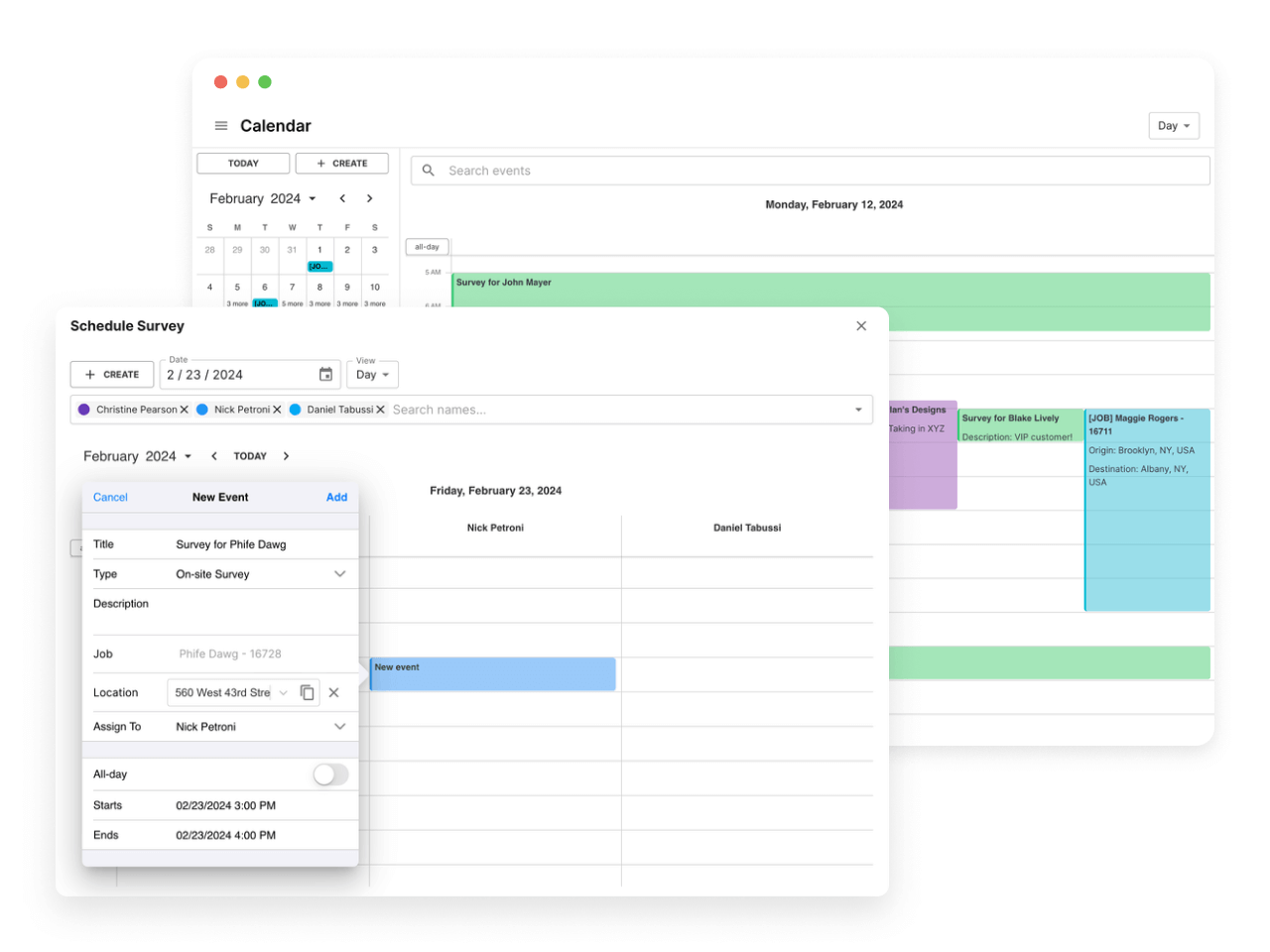Open the View dropdown in Schedule Survey
Image resolution: width=1270 pixels, height=952 pixels.
373,374
